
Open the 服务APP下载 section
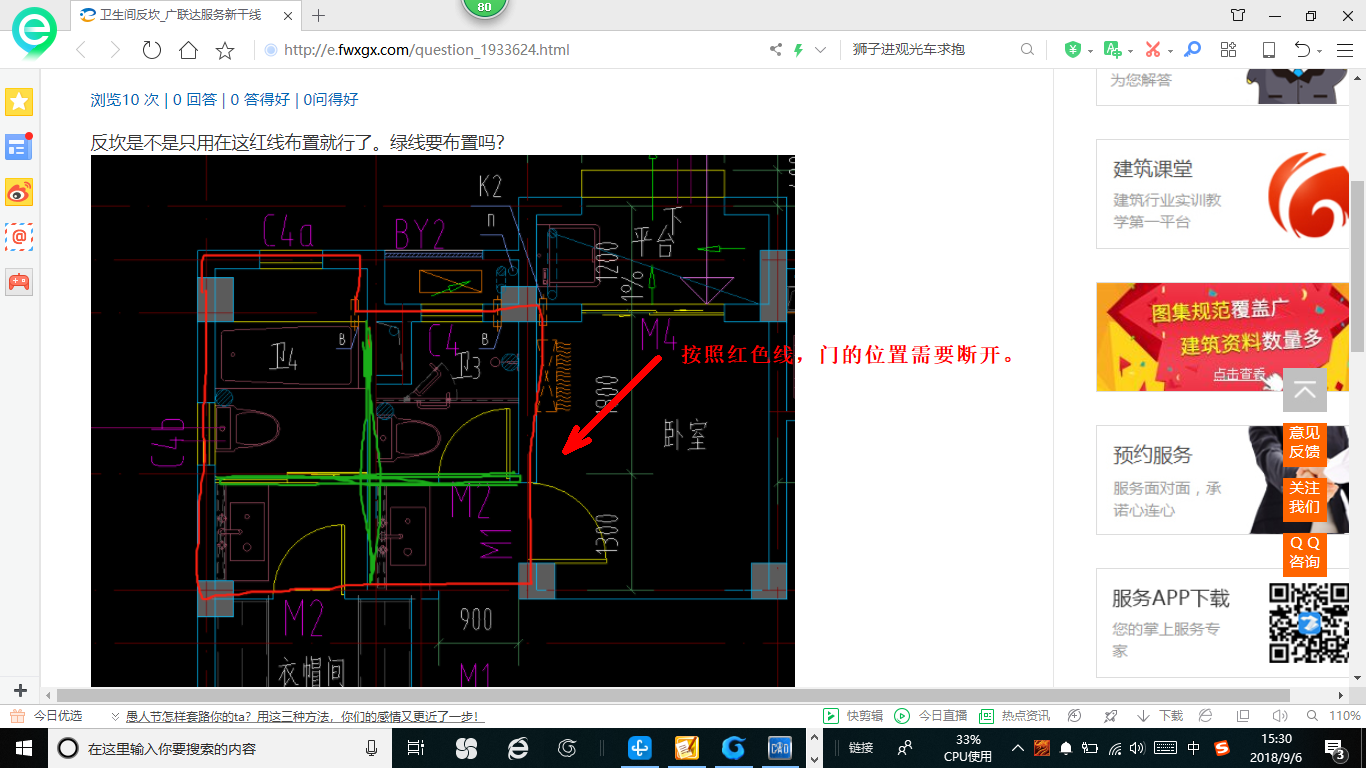pos(1223,623)
